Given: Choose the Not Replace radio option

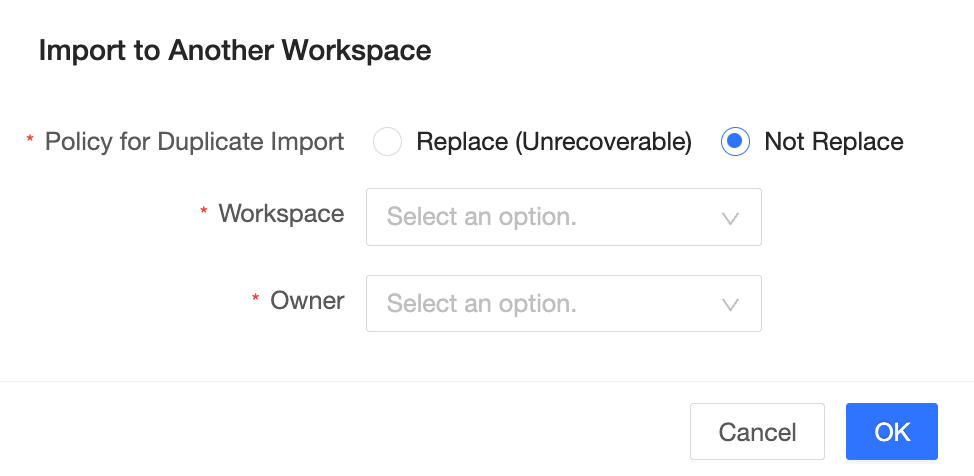Looking at the screenshot, I should pyautogui.click(x=735, y=142).
